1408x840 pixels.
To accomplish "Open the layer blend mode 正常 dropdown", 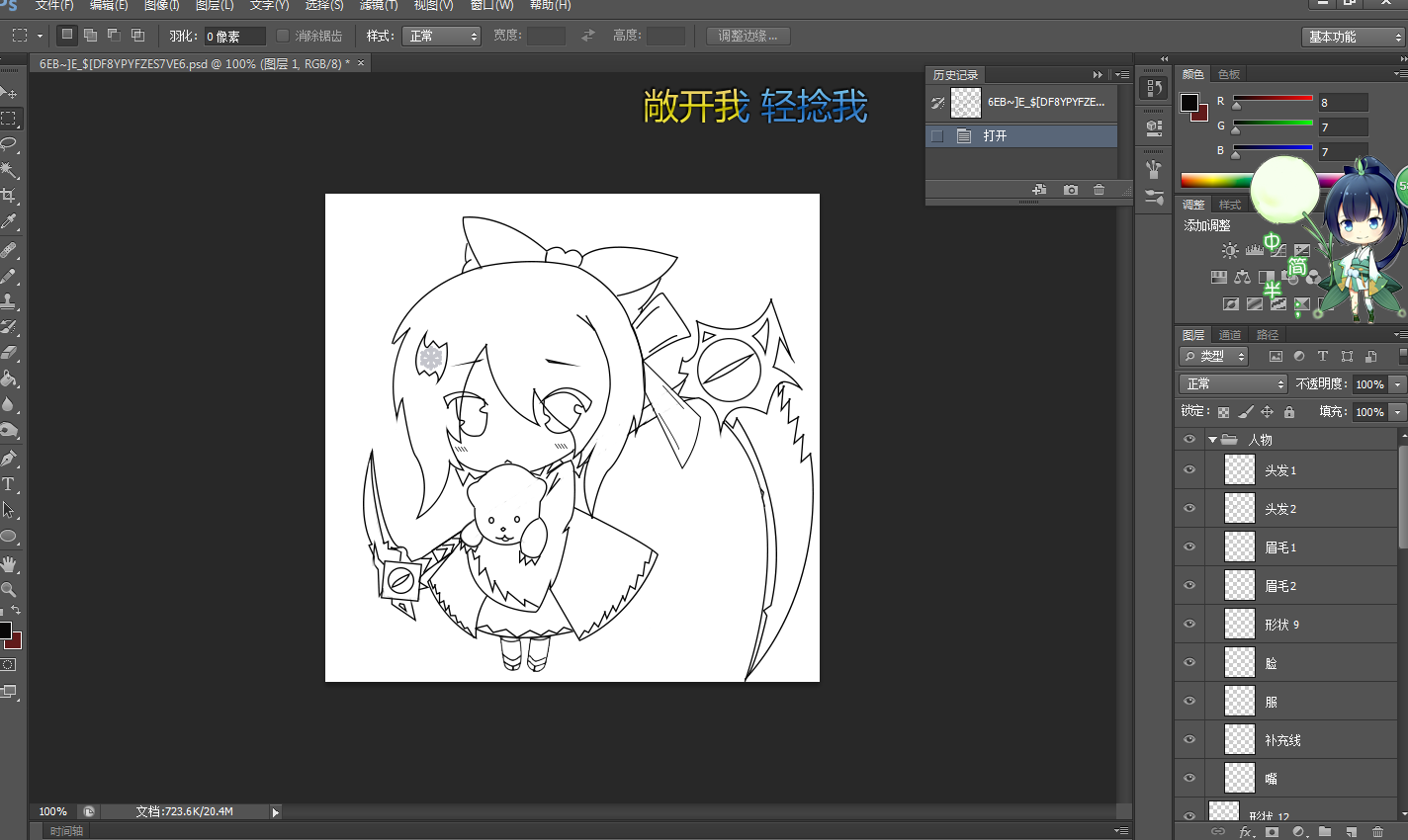I will click(1233, 383).
